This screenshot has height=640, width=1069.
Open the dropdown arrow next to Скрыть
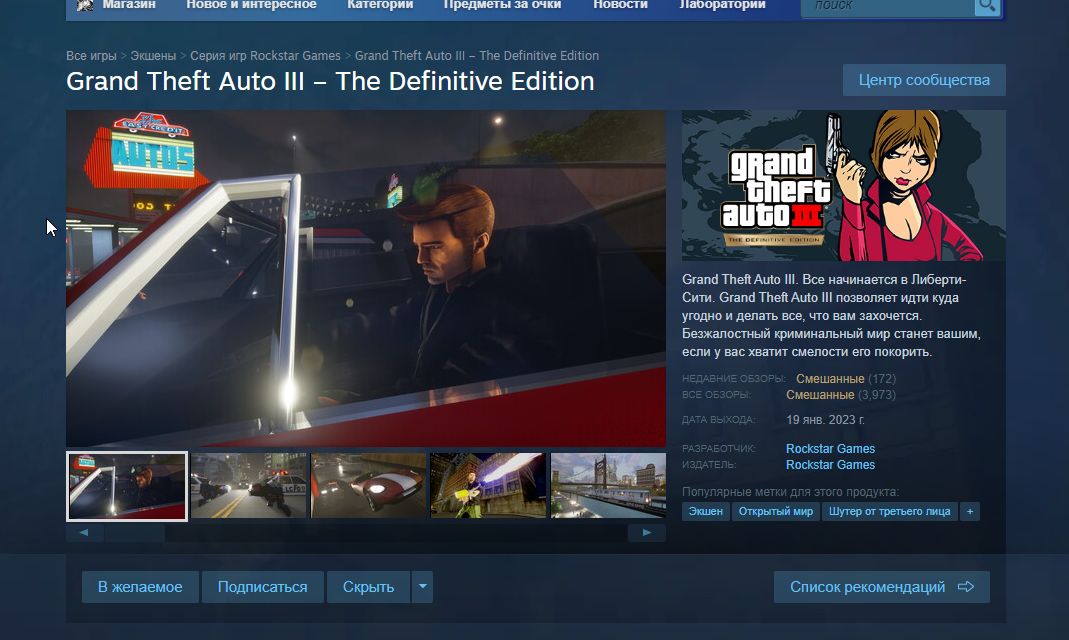[423, 587]
